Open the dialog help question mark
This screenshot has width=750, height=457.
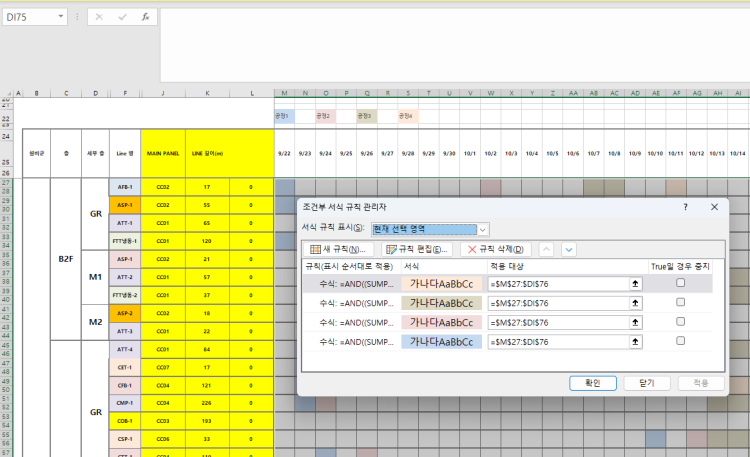coord(685,207)
